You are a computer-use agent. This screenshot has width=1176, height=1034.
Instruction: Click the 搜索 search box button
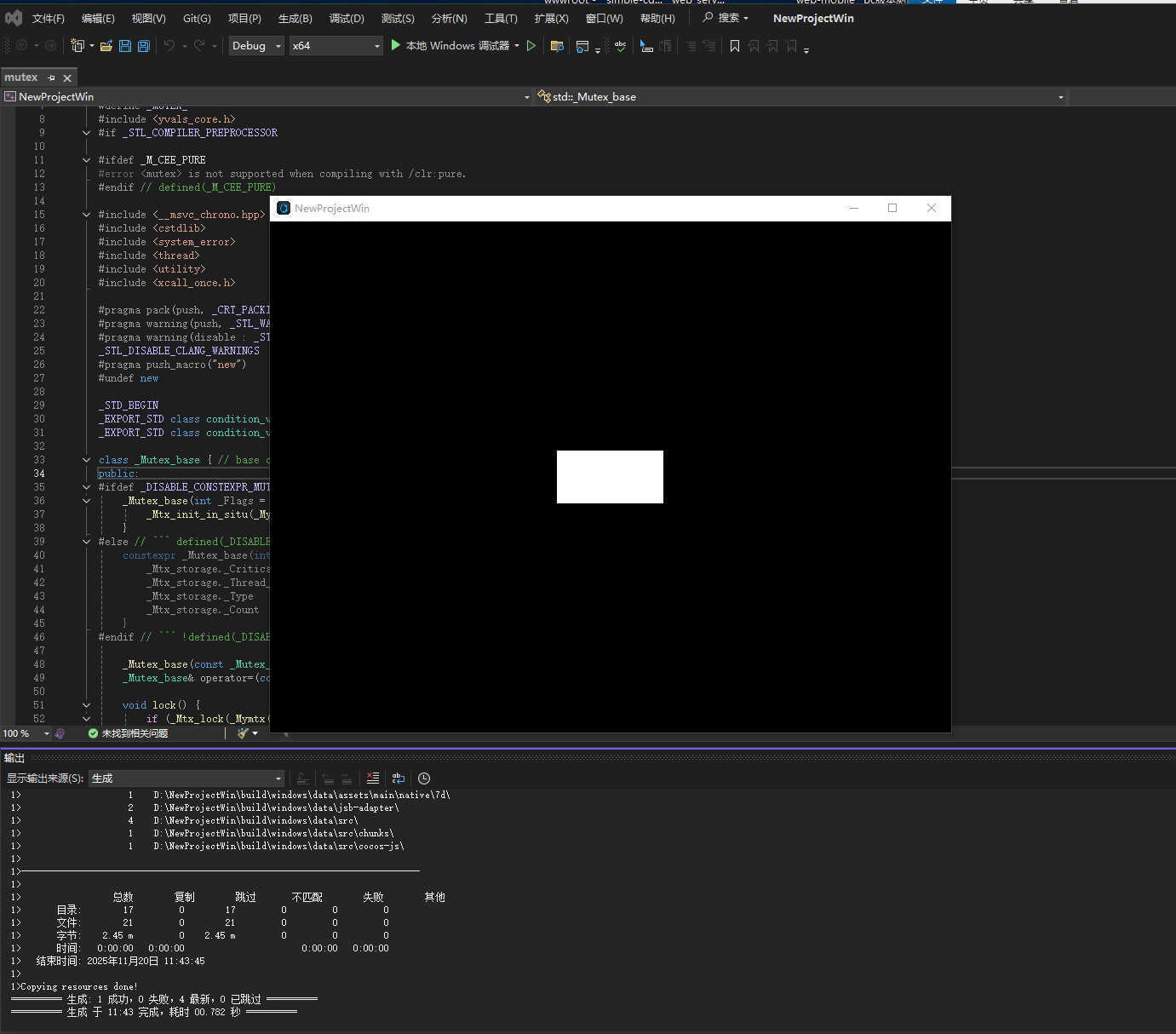pyautogui.click(x=726, y=18)
